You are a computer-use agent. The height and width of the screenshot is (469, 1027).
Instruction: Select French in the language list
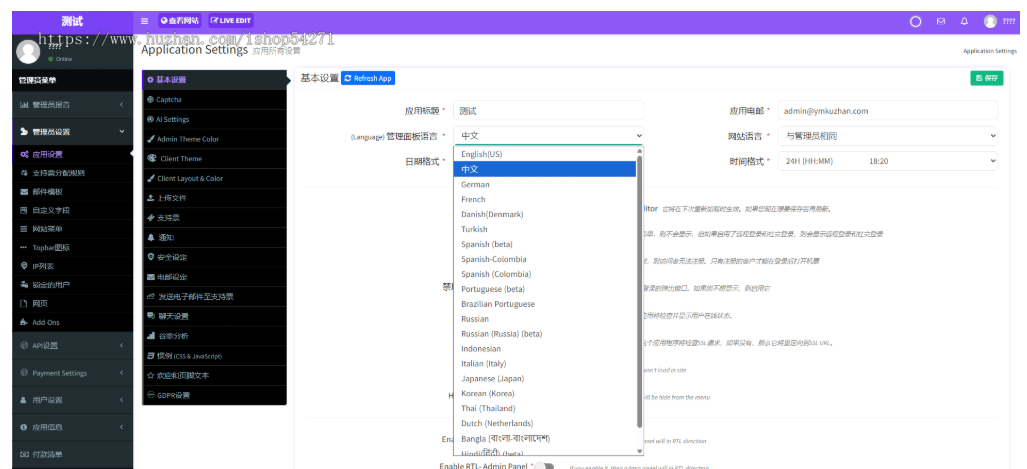(545, 199)
